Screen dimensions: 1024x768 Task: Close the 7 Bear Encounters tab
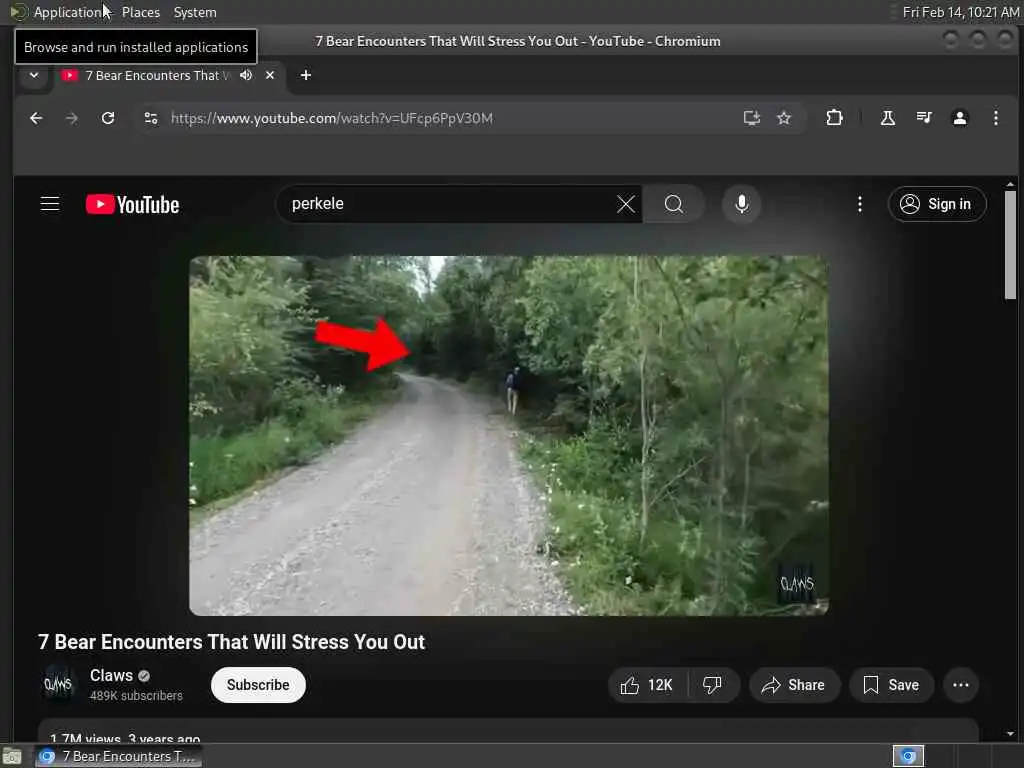(x=270, y=75)
